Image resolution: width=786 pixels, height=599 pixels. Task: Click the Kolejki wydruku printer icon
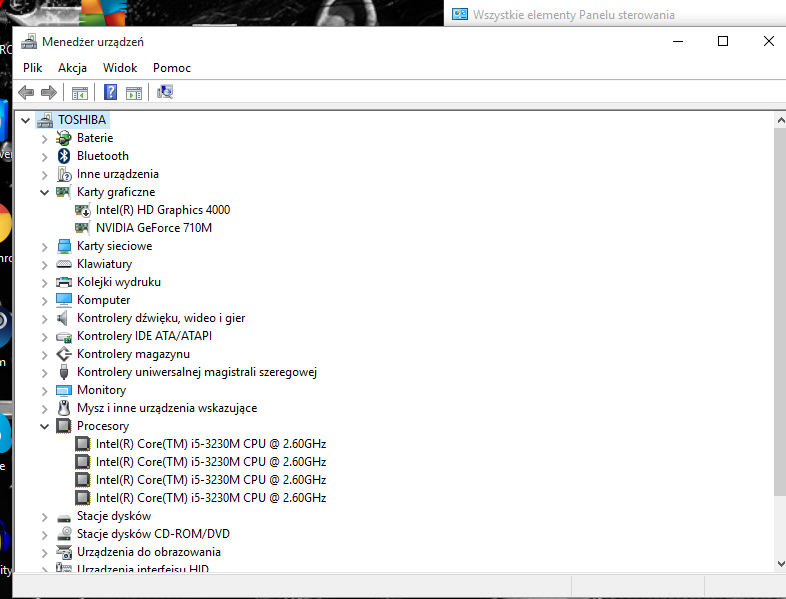point(64,282)
